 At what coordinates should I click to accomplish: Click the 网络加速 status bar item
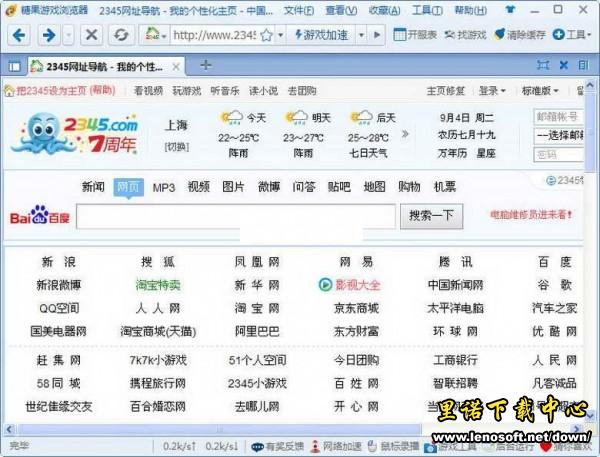[336, 446]
